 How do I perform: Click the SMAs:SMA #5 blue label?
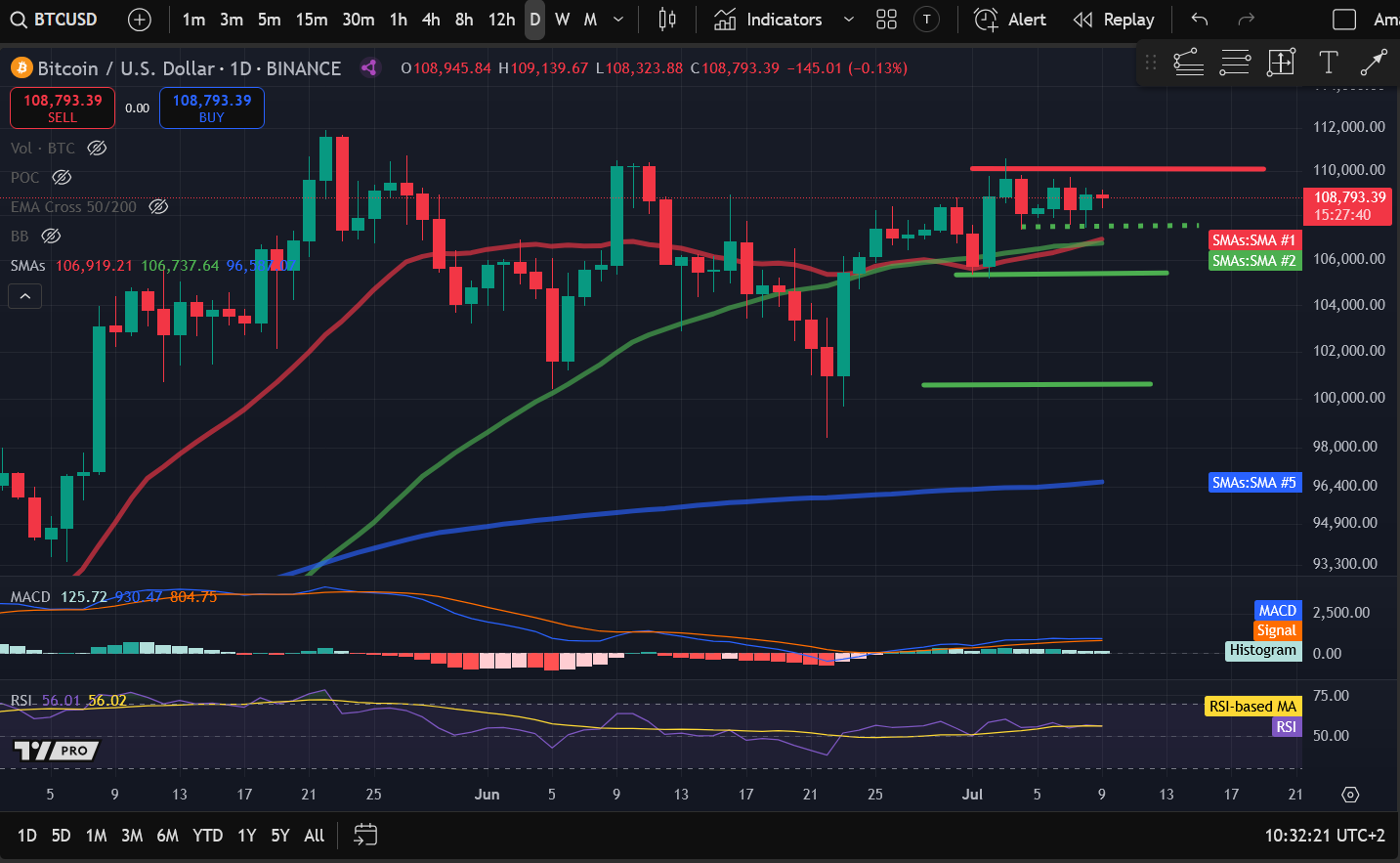click(x=1254, y=483)
